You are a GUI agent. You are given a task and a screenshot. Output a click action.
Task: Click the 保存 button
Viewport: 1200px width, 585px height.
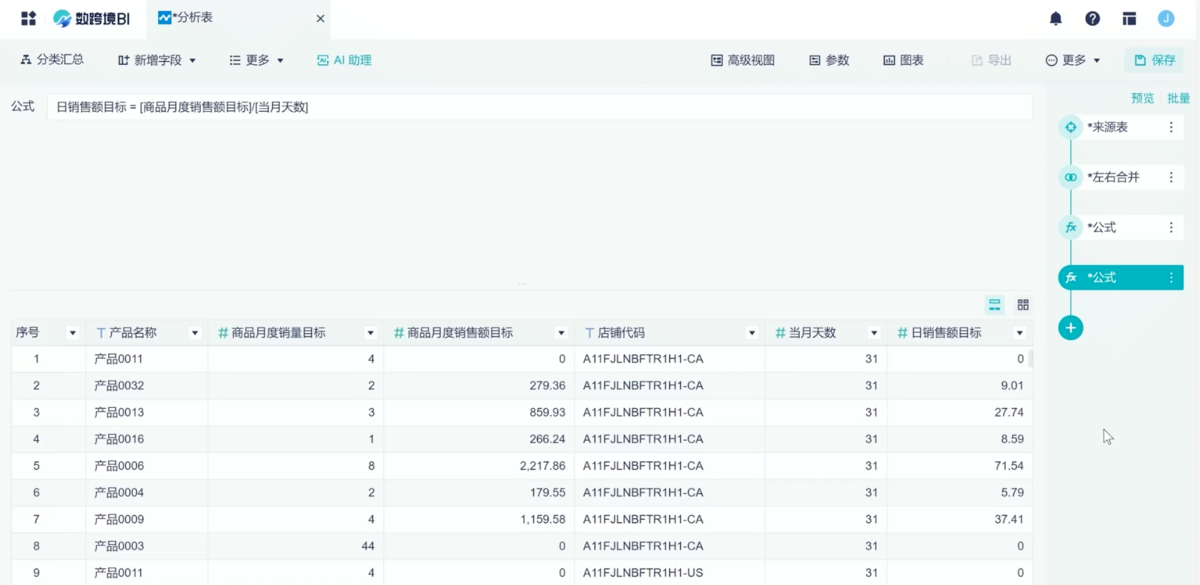click(x=1154, y=60)
